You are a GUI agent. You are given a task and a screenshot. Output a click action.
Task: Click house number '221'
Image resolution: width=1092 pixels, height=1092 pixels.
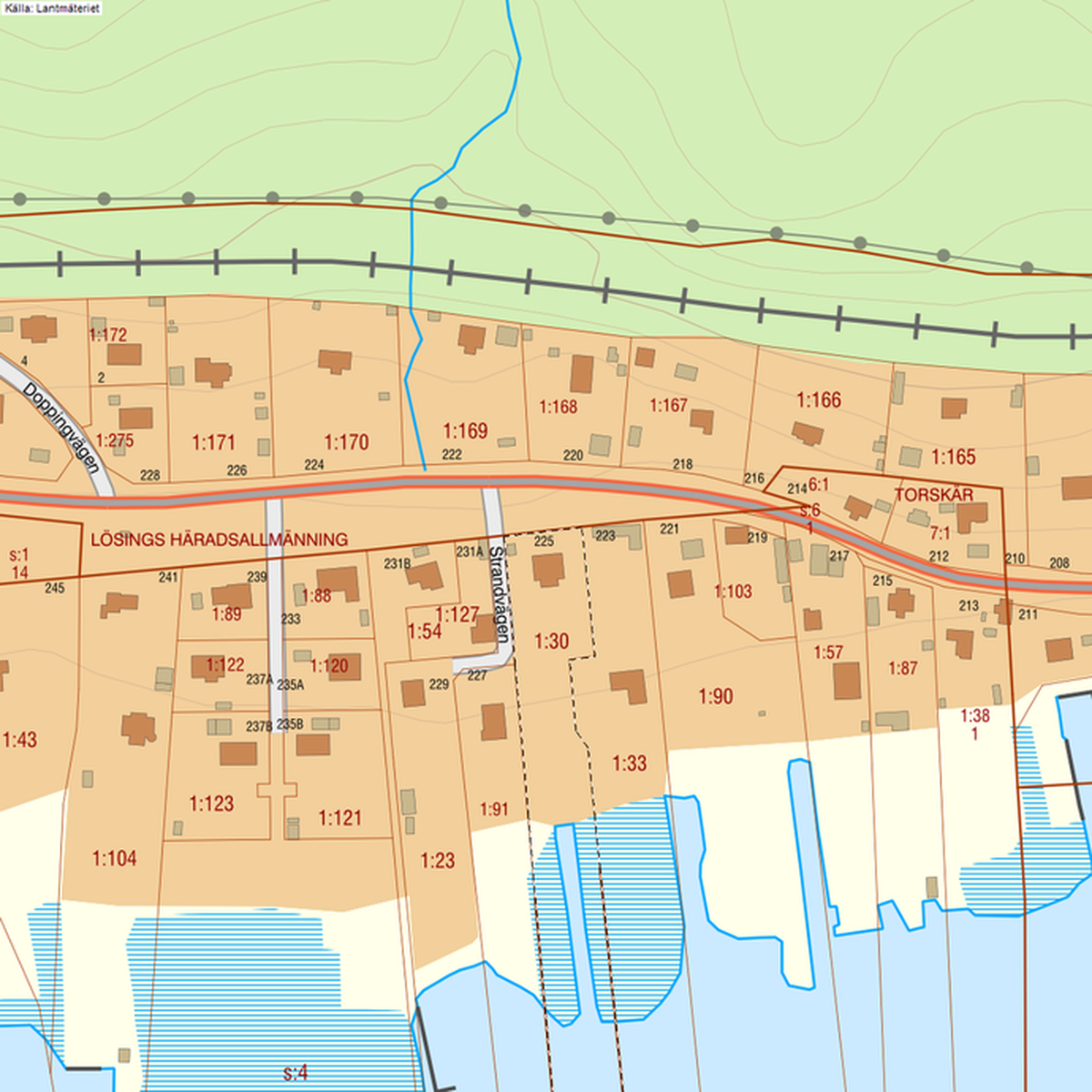point(670,529)
